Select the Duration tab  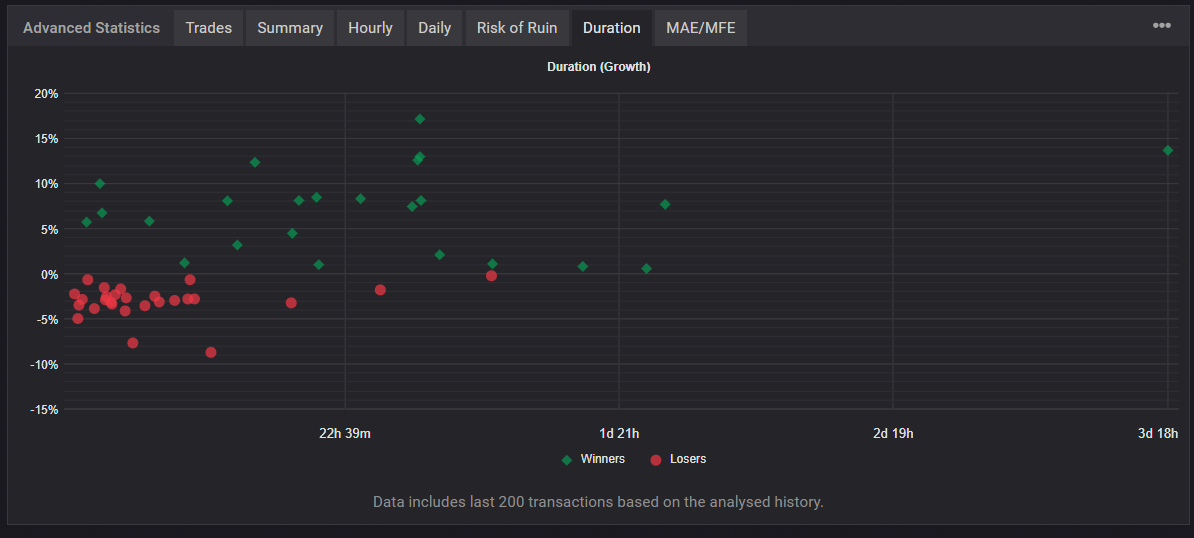(x=611, y=28)
